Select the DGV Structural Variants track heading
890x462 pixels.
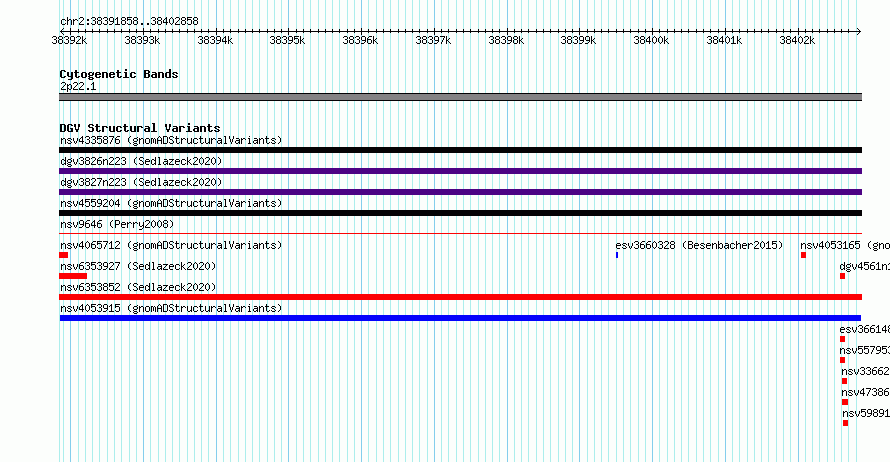pos(140,128)
